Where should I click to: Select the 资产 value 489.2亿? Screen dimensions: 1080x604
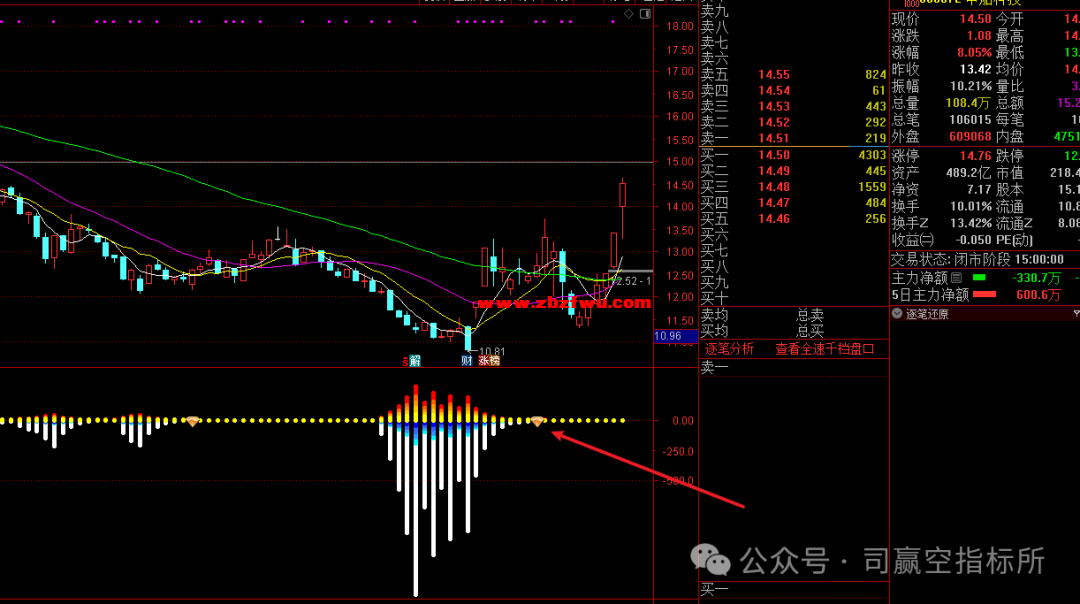tap(968, 172)
